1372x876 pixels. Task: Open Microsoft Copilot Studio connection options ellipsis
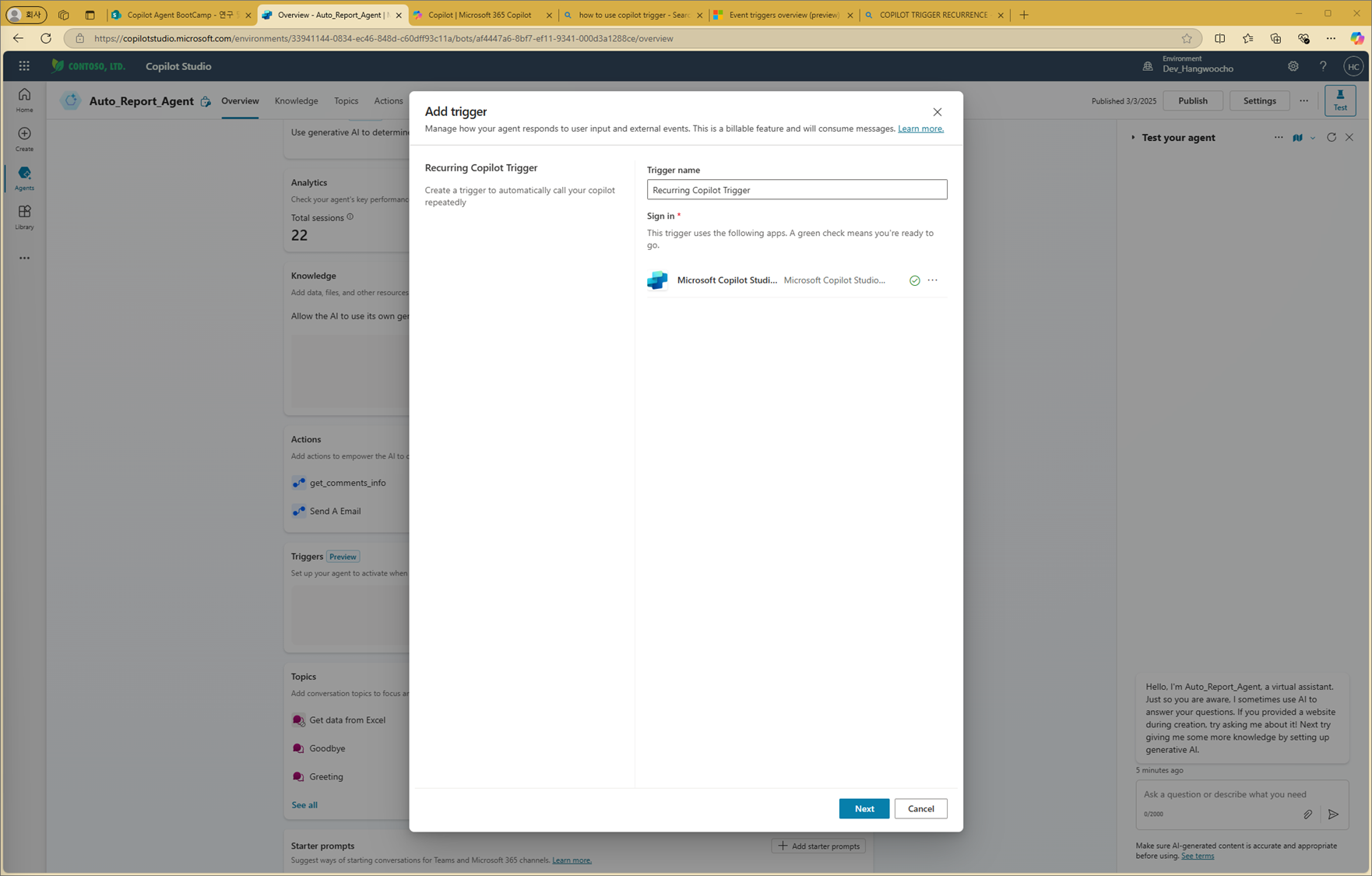pyautogui.click(x=932, y=280)
